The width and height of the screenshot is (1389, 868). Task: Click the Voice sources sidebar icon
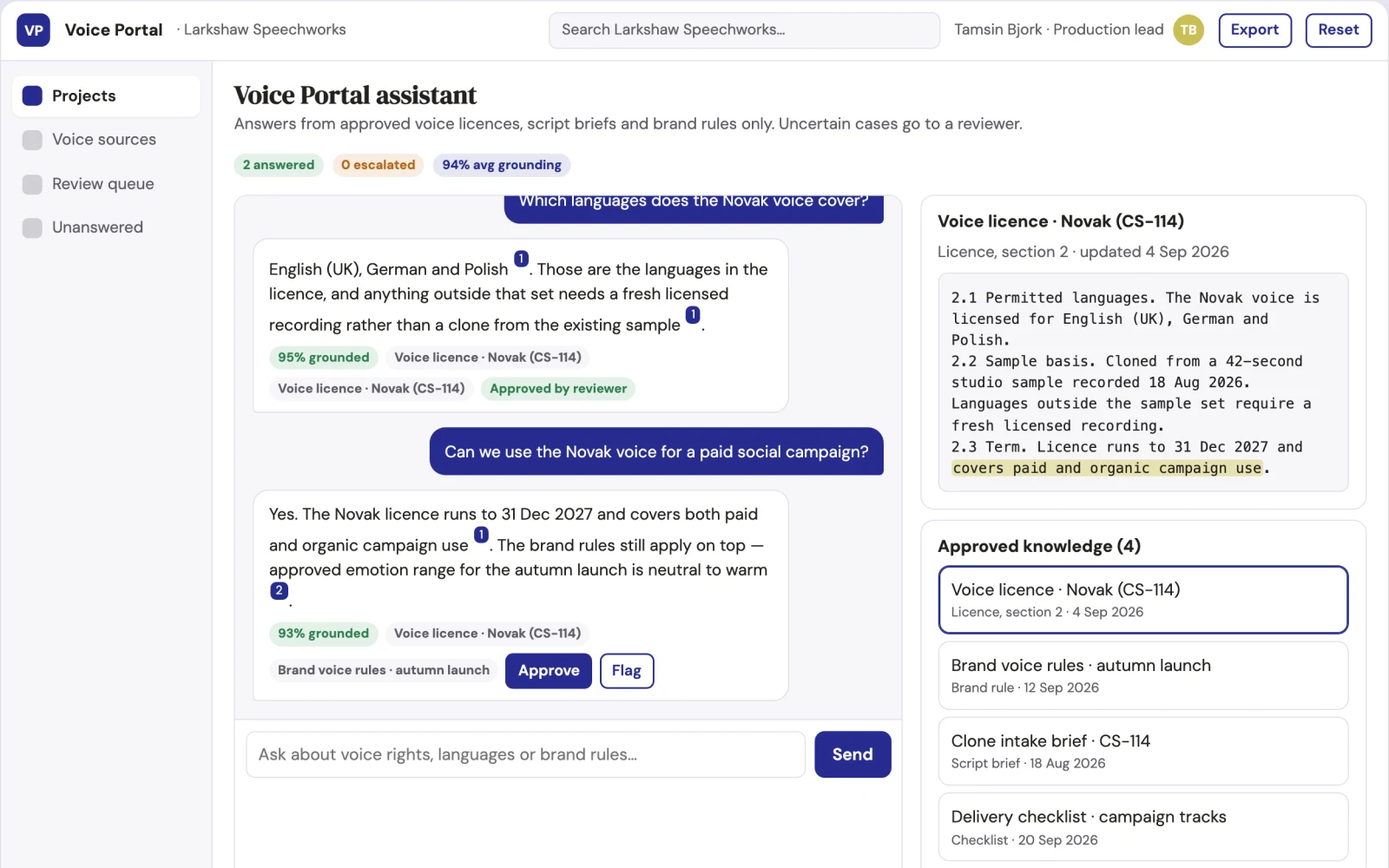coord(32,140)
